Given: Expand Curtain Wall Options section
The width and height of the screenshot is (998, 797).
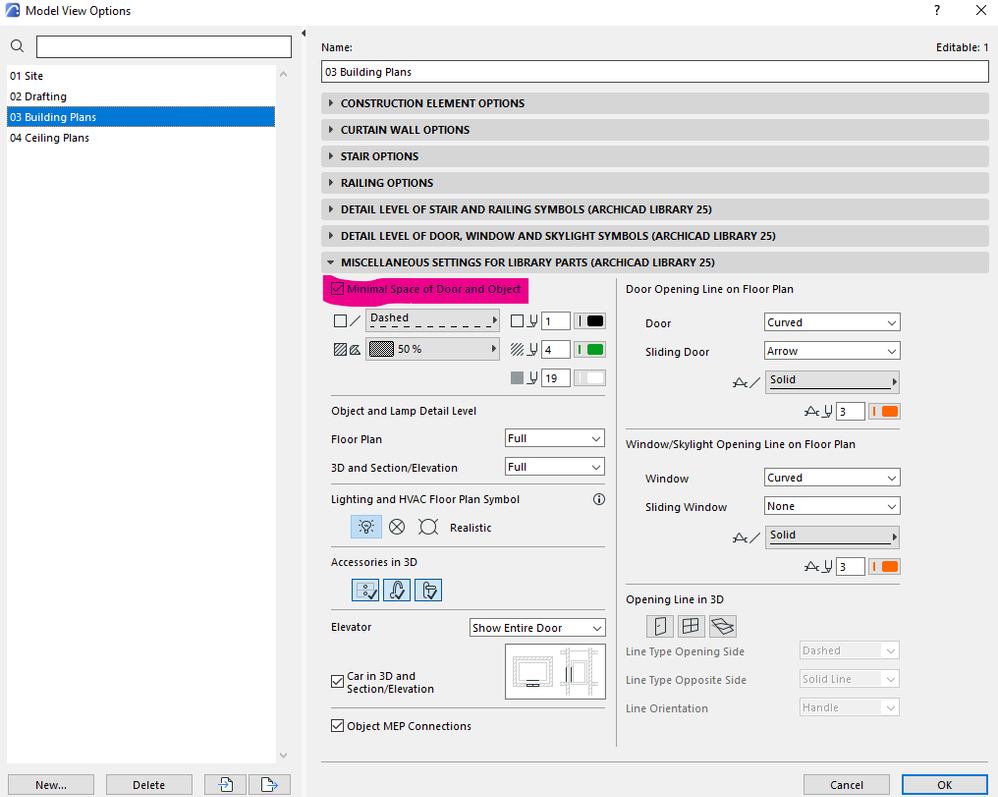Looking at the screenshot, I should point(654,130).
